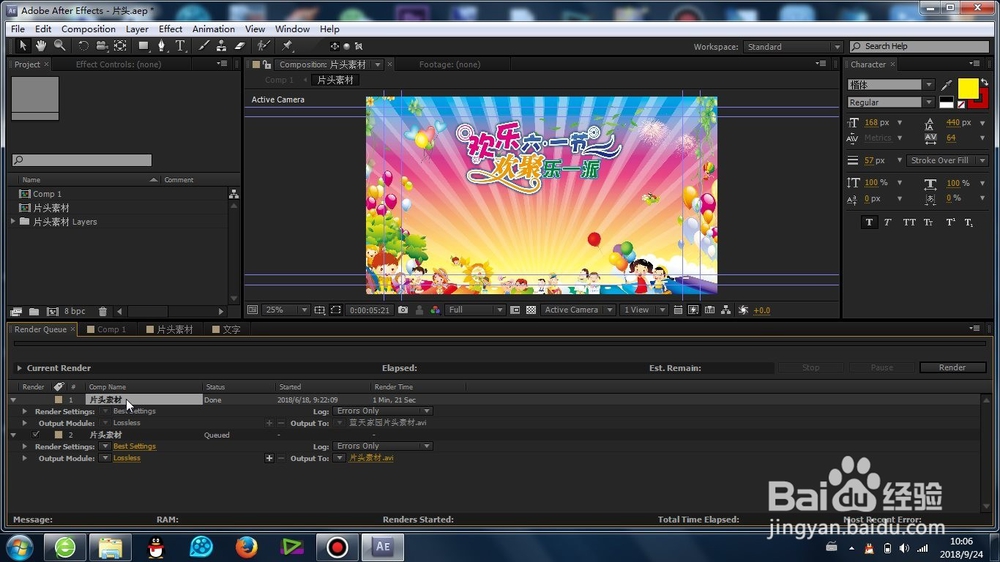The height and width of the screenshot is (562, 1000).
Task: Swap fill and stroke colors
Action: [985, 82]
